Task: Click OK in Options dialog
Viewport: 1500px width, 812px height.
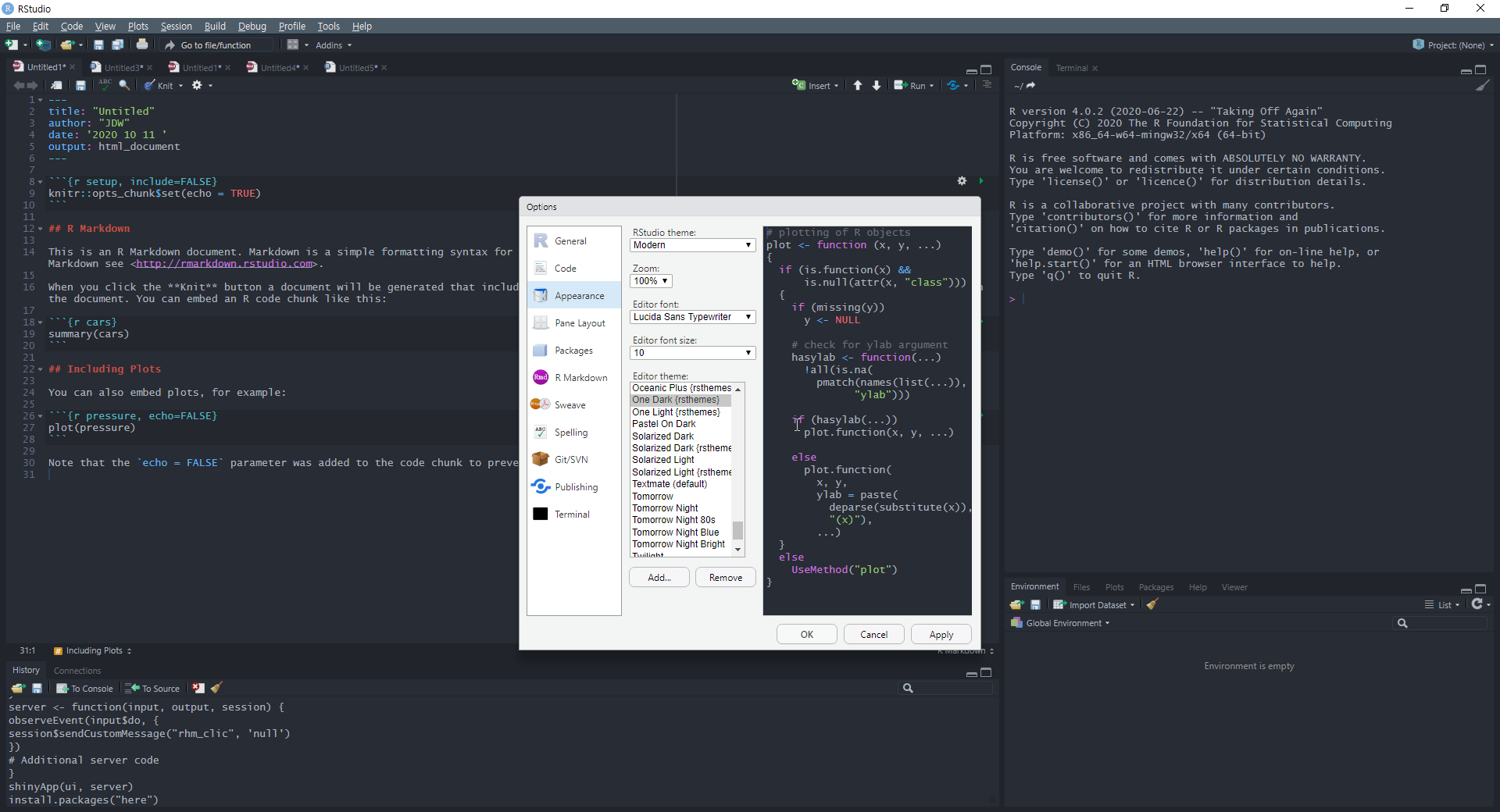Action: [x=807, y=634]
